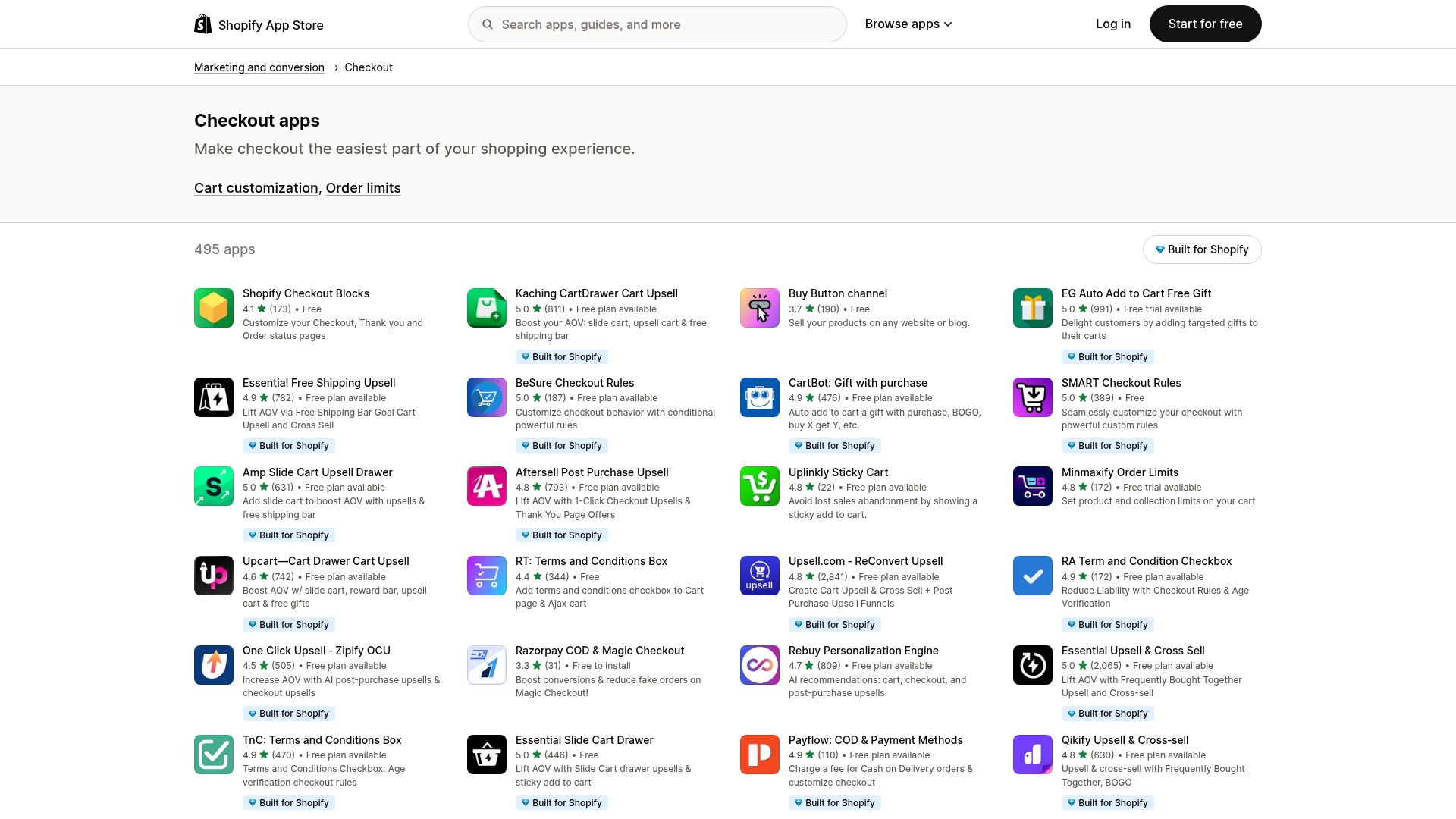Open Buy Button channel title link
The width and height of the screenshot is (1456, 819).
tap(838, 293)
